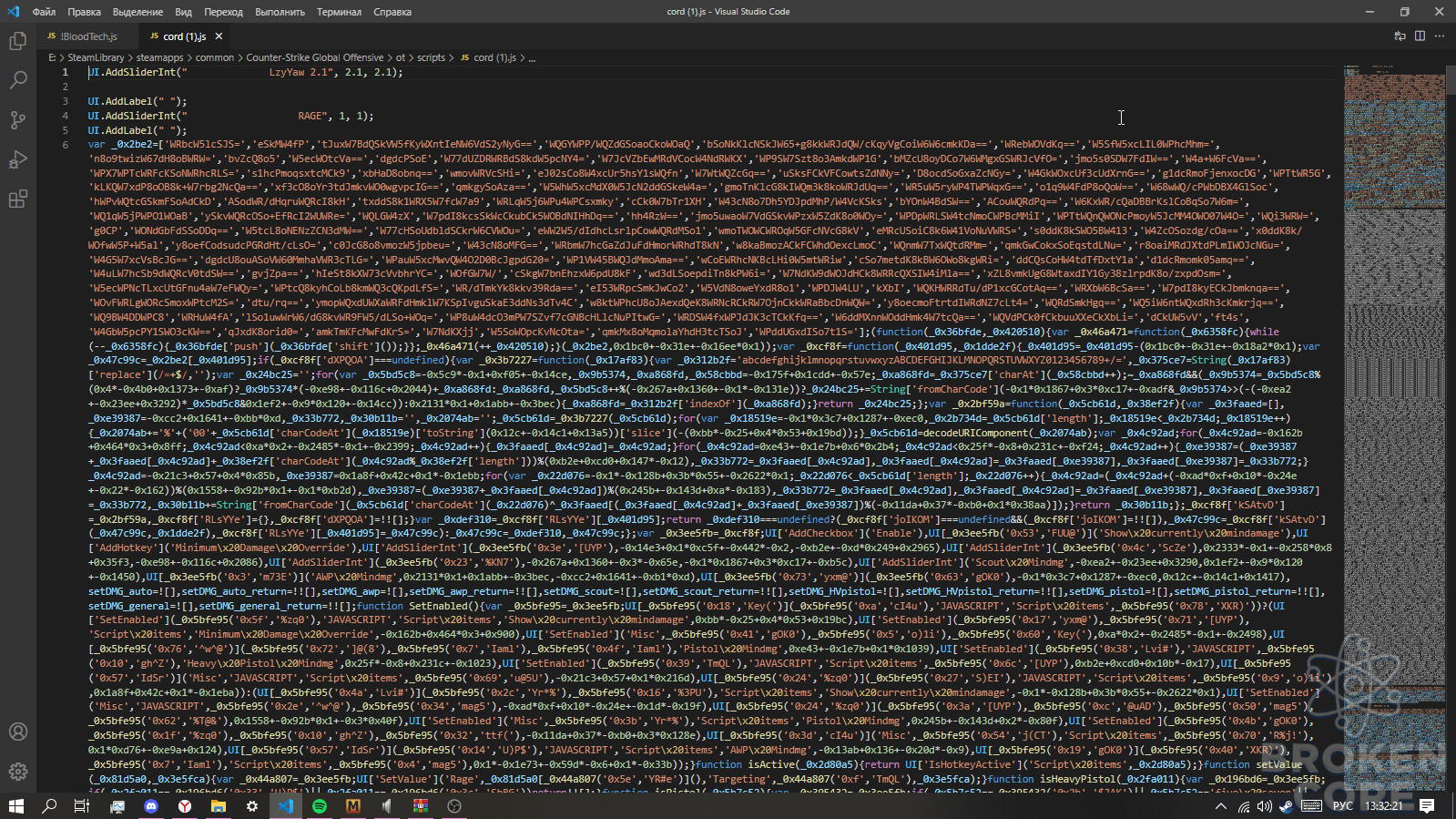This screenshot has height=819, width=1456.
Task: Expand the common breadcrumb folder
Action: pyautogui.click(x=215, y=57)
